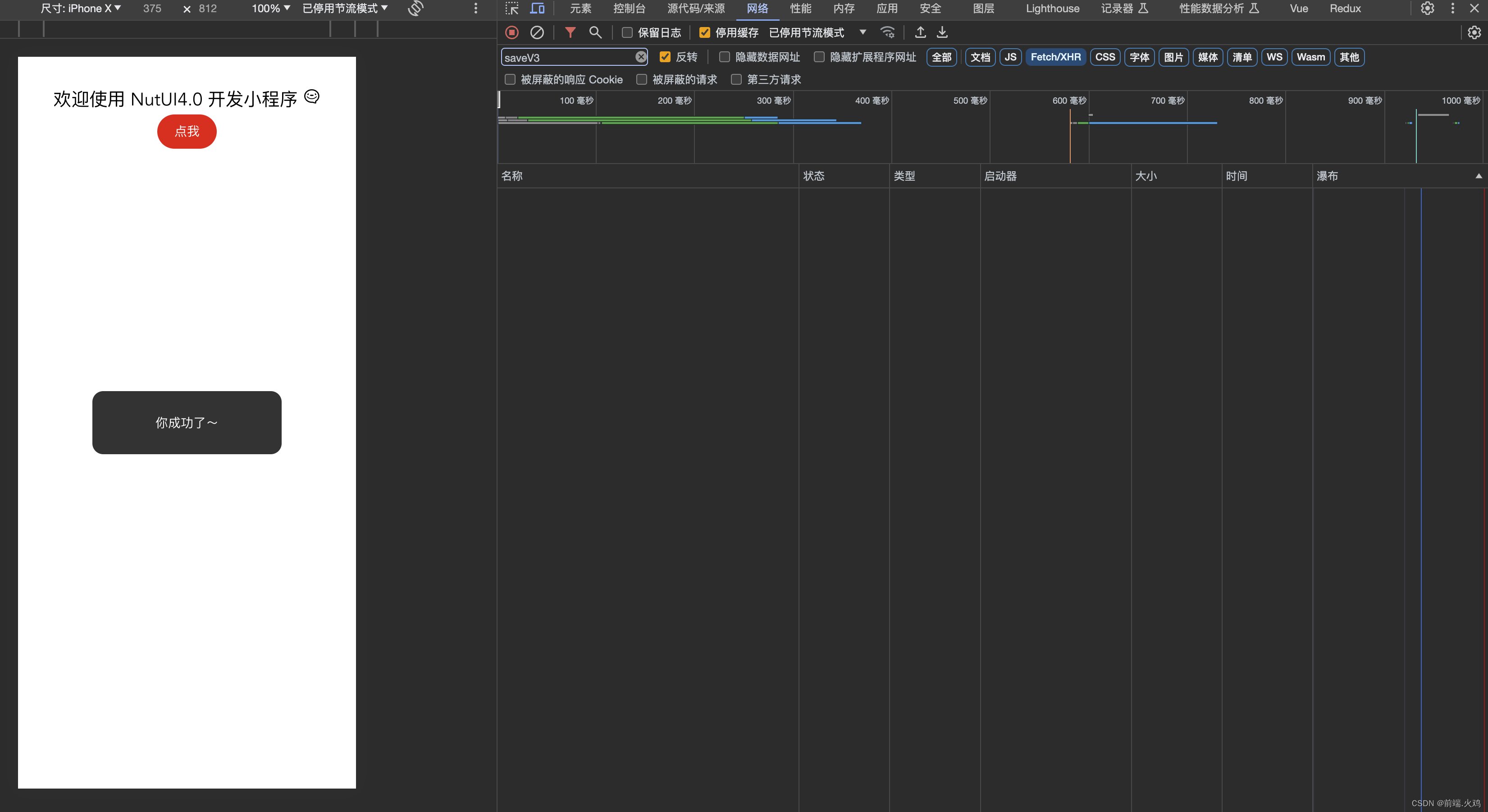Toggle the inspect element selector icon
This screenshot has height=812, width=1488.
coord(512,9)
